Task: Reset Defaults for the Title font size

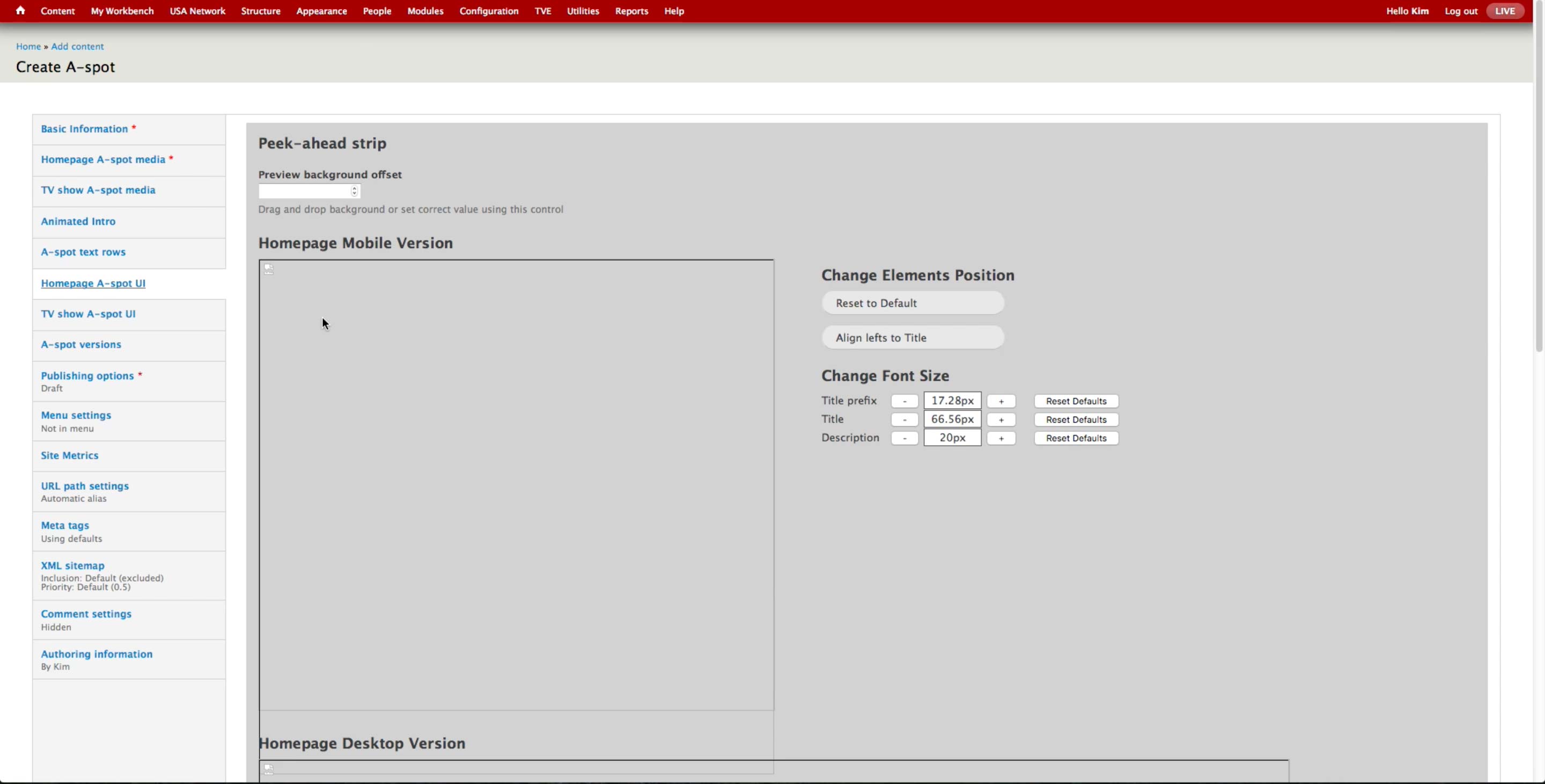Action: pyautogui.click(x=1076, y=419)
